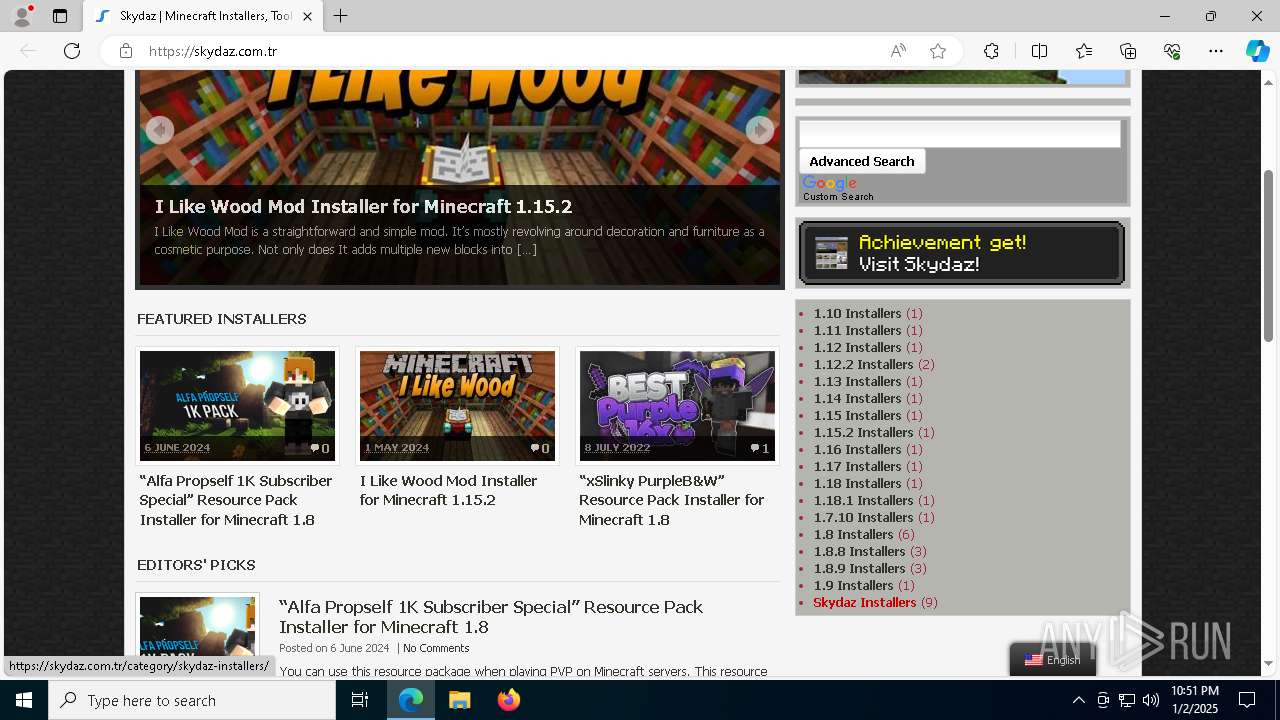This screenshot has height=720, width=1280.
Task: Open the Extensions puzzle icon
Action: (991, 51)
